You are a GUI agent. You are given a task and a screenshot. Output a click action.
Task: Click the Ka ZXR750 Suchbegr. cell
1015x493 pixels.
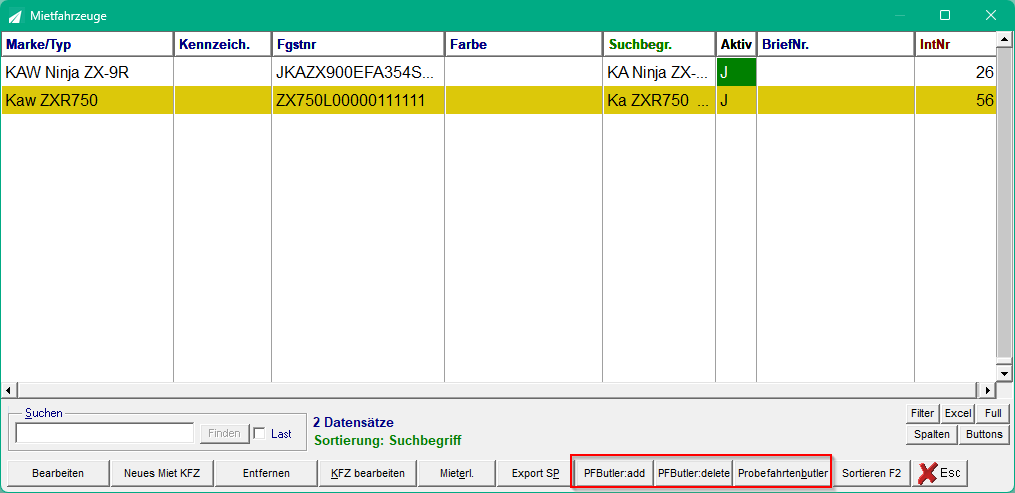click(x=659, y=100)
